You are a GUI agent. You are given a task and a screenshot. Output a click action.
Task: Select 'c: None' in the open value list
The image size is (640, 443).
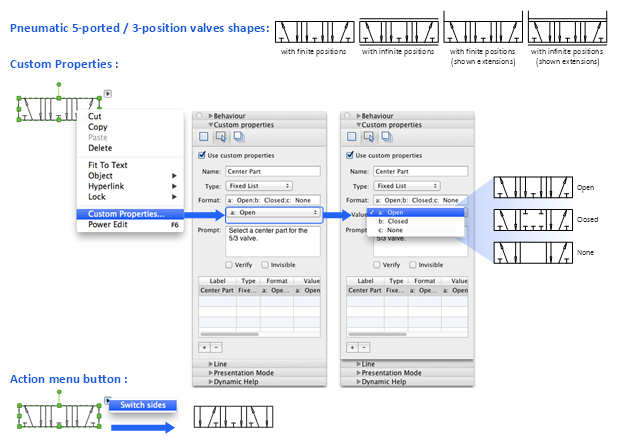tap(416, 230)
